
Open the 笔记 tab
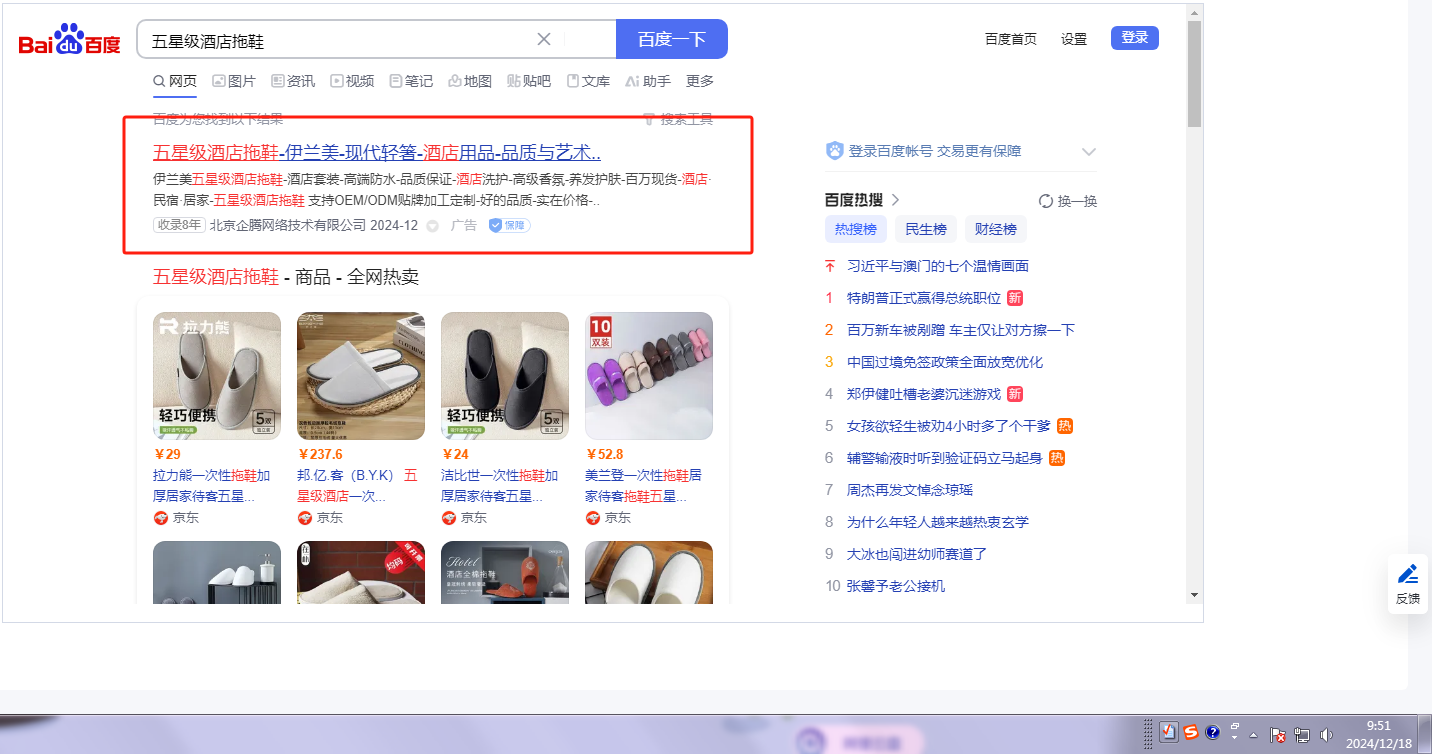(411, 81)
